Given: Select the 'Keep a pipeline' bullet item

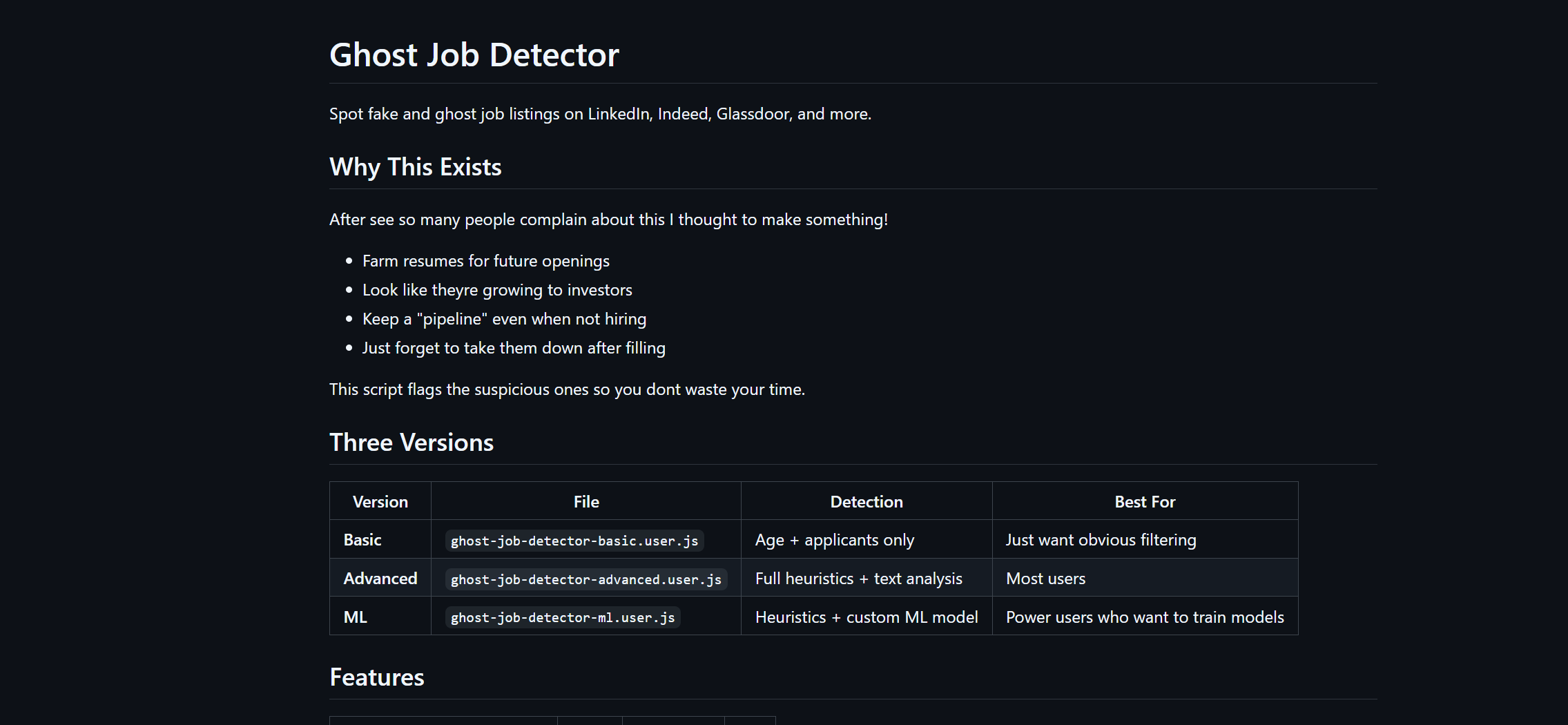Looking at the screenshot, I should [x=504, y=319].
